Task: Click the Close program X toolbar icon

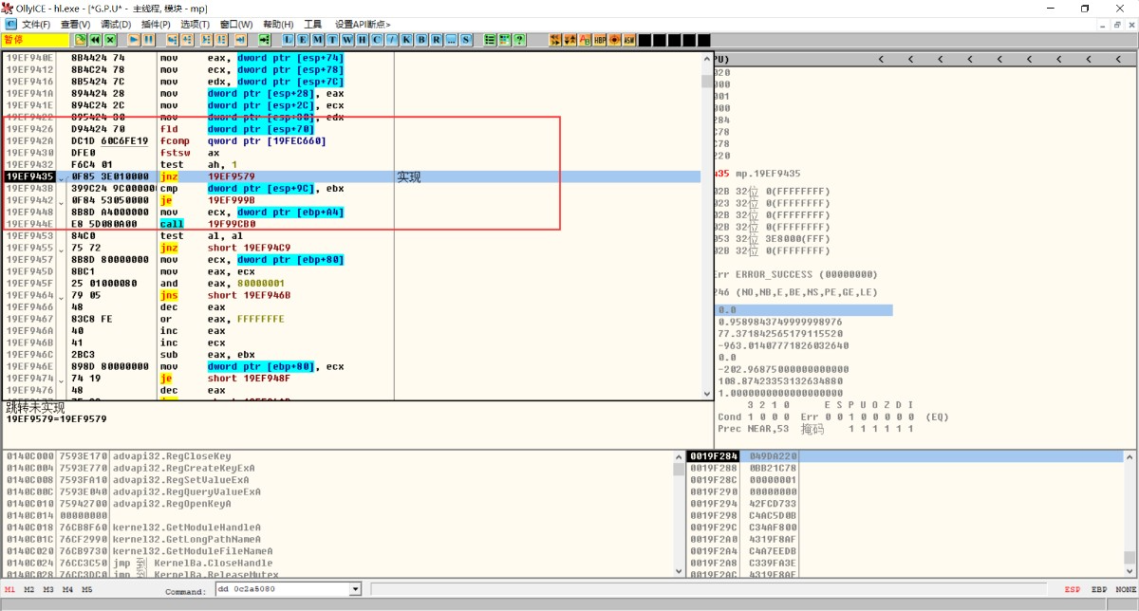Action: [110, 40]
